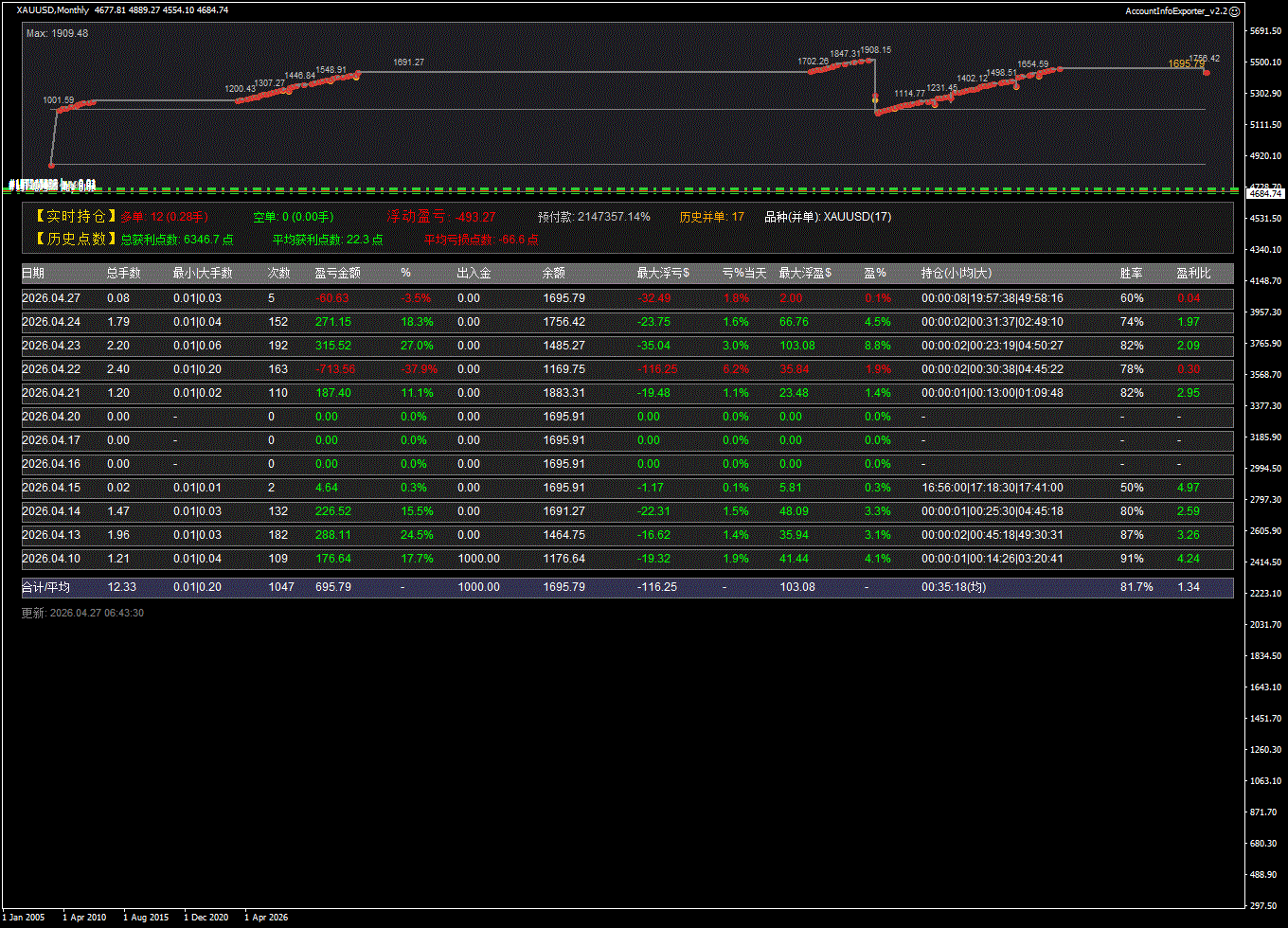Image resolution: width=1288 pixels, height=928 pixels.
Task: Click the last red dot near 1756.42
Action: (1207, 72)
